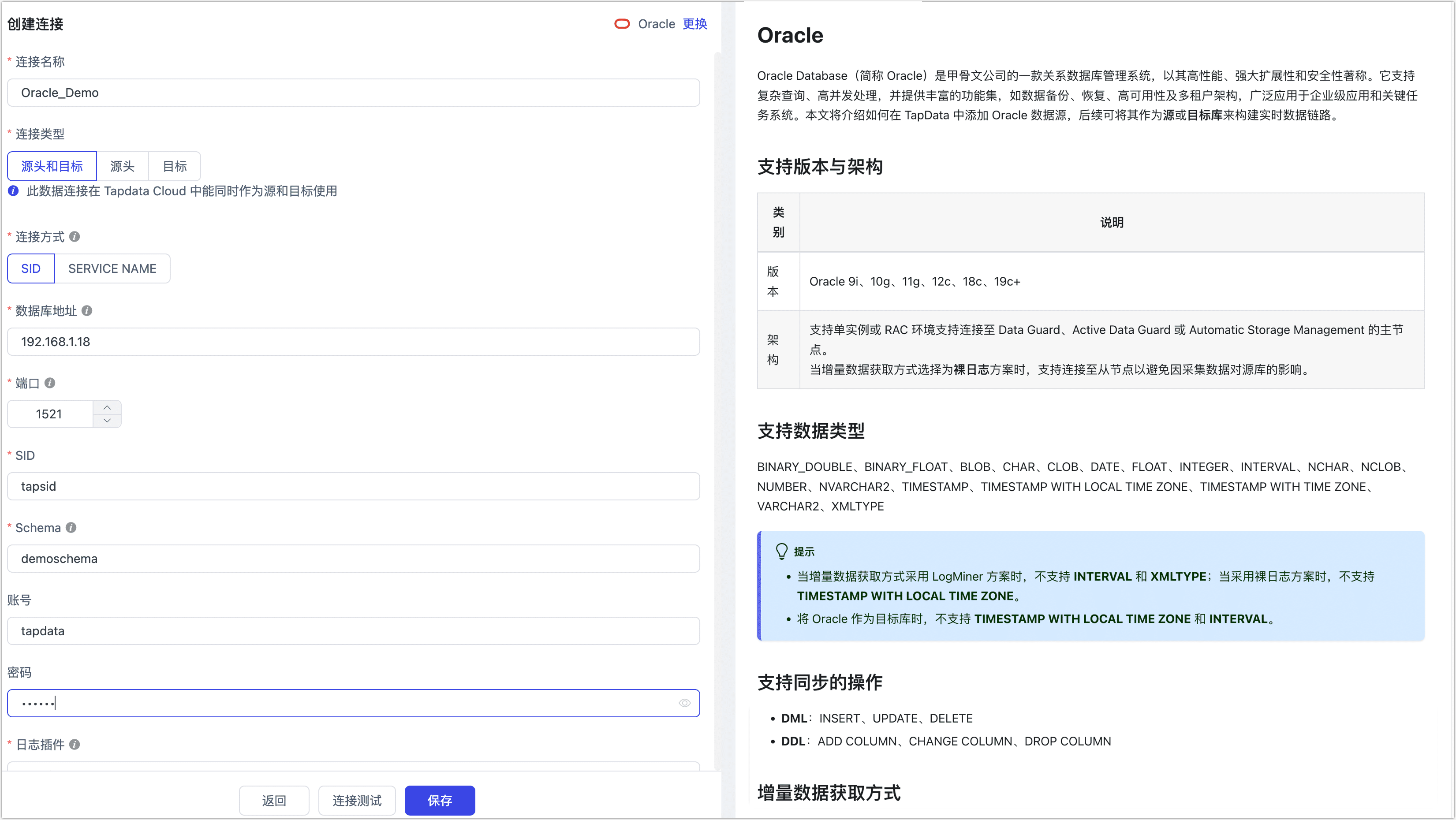Open the Schema info tooltip icon

(71, 528)
